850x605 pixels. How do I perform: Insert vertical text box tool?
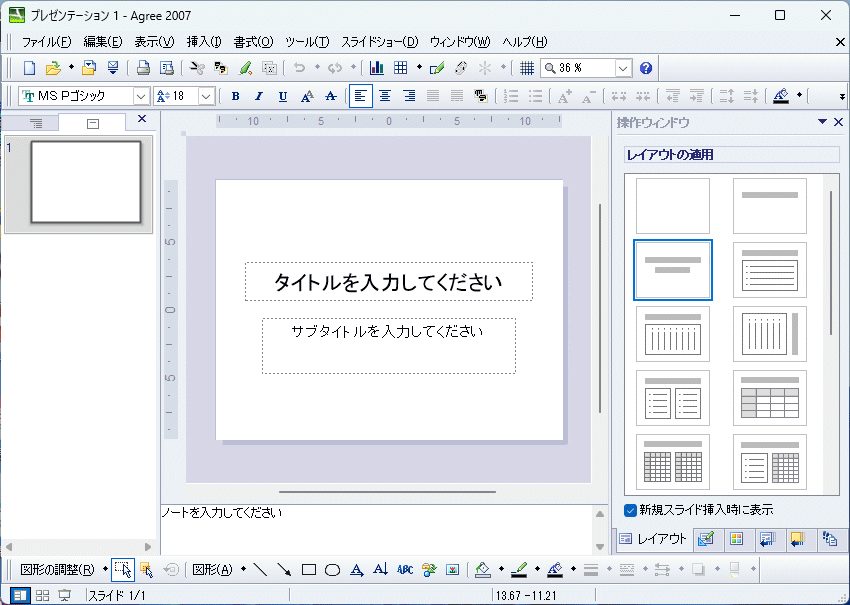coord(380,569)
